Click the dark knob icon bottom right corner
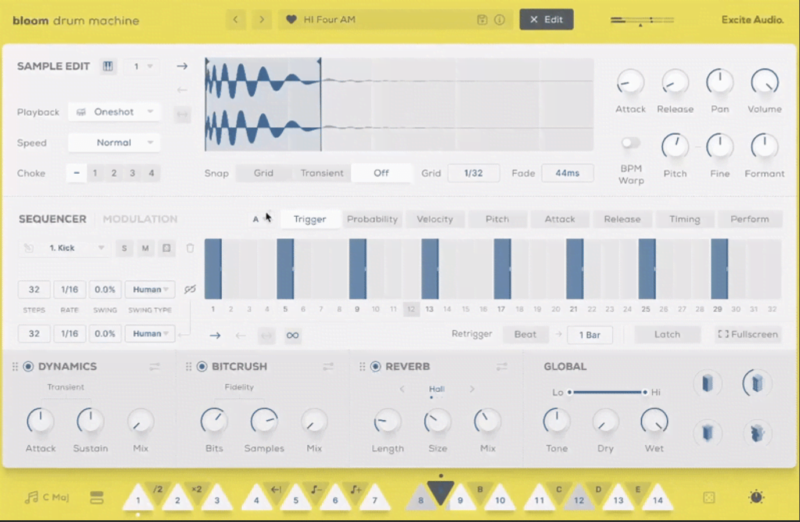 tap(756, 497)
